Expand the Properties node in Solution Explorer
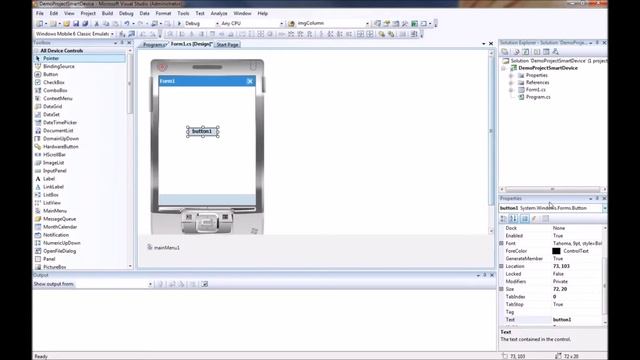Image resolution: width=640 pixels, height=360 pixels. point(511,76)
